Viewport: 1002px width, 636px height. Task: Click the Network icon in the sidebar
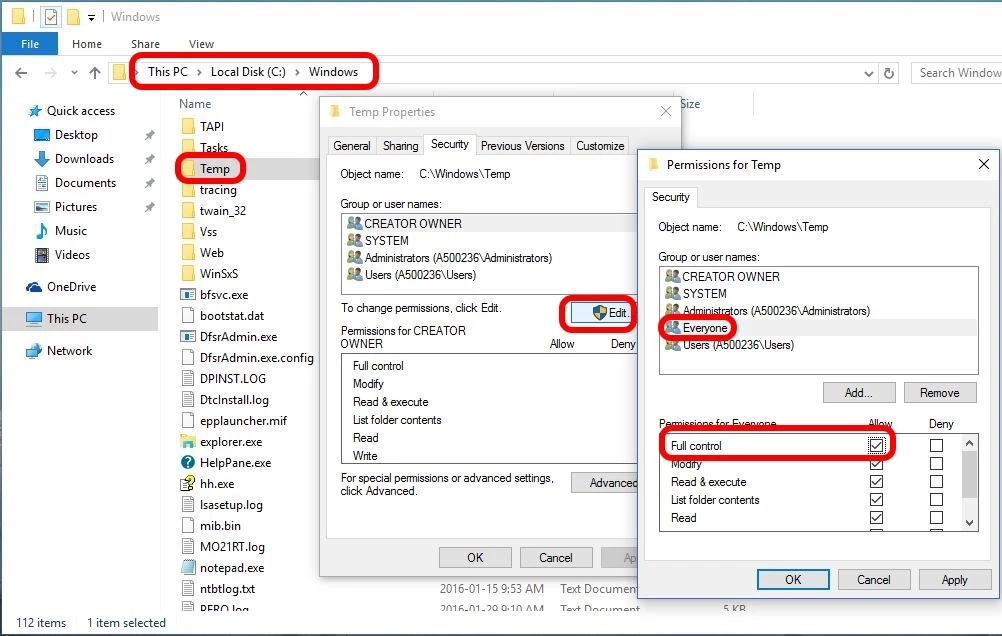(x=34, y=351)
